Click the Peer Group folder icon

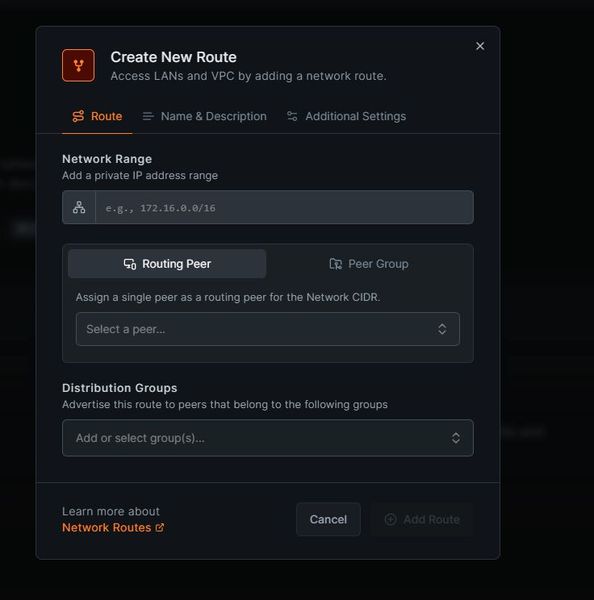pos(336,264)
